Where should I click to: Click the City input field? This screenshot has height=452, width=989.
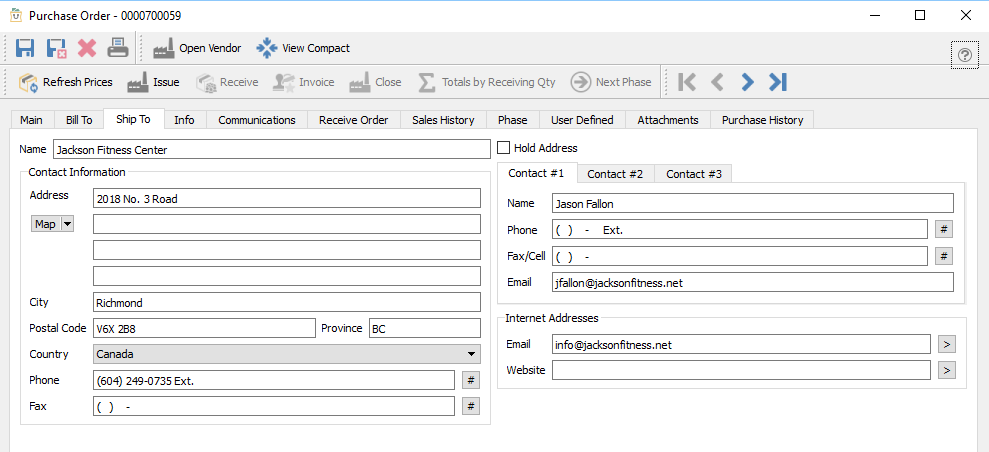click(287, 302)
